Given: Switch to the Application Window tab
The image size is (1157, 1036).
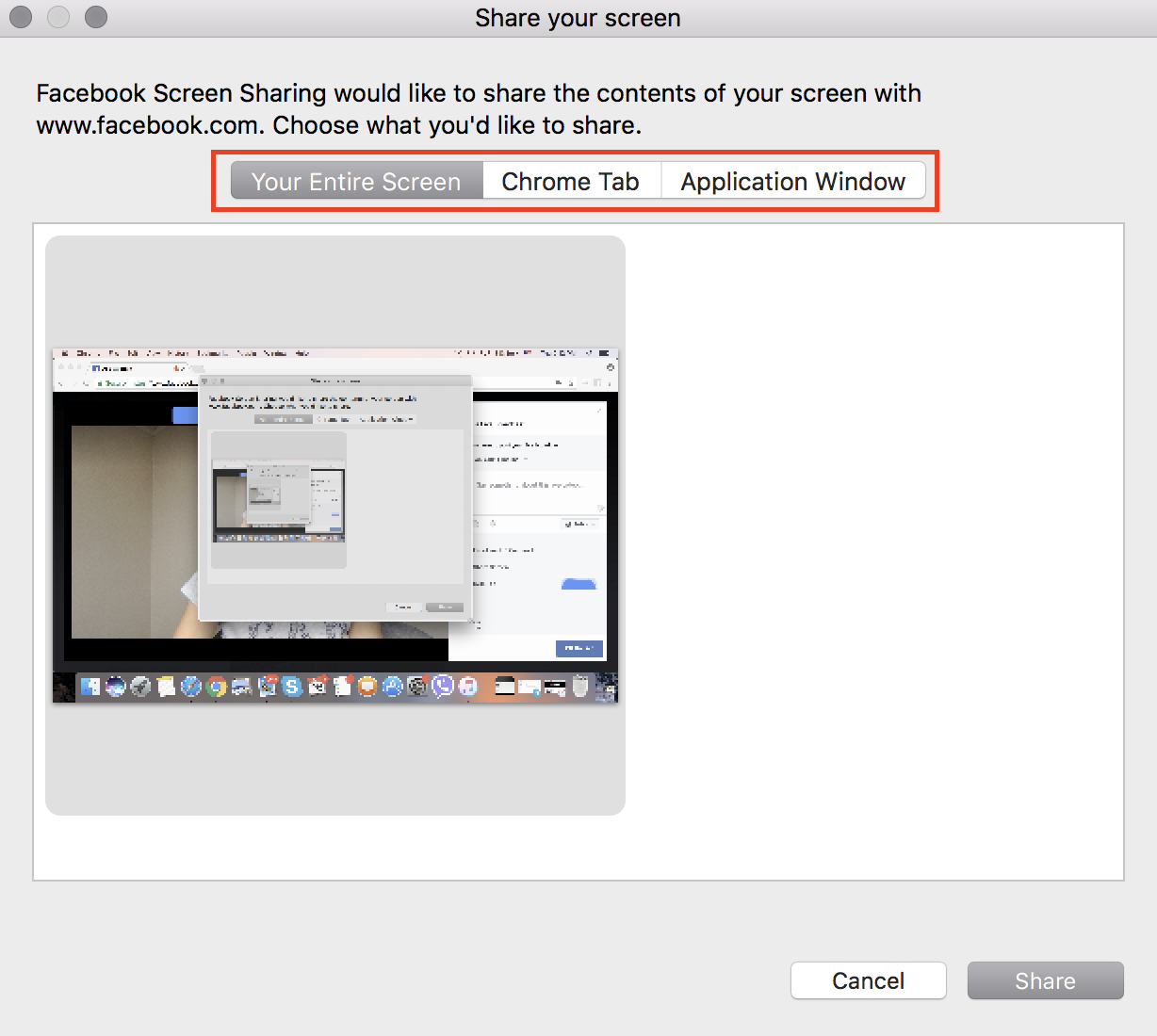Looking at the screenshot, I should 793,181.
